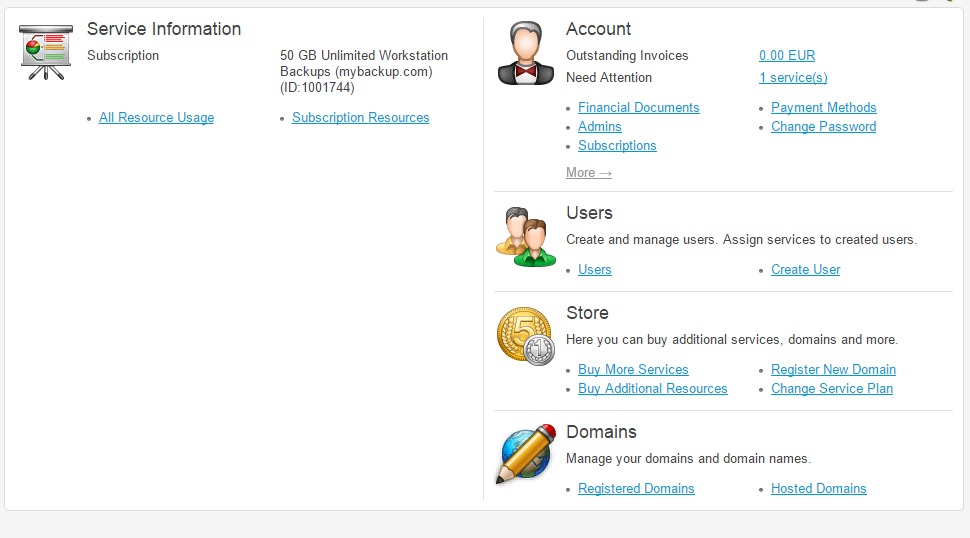
Task: View Hosted Domains
Action: [x=818, y=489]
